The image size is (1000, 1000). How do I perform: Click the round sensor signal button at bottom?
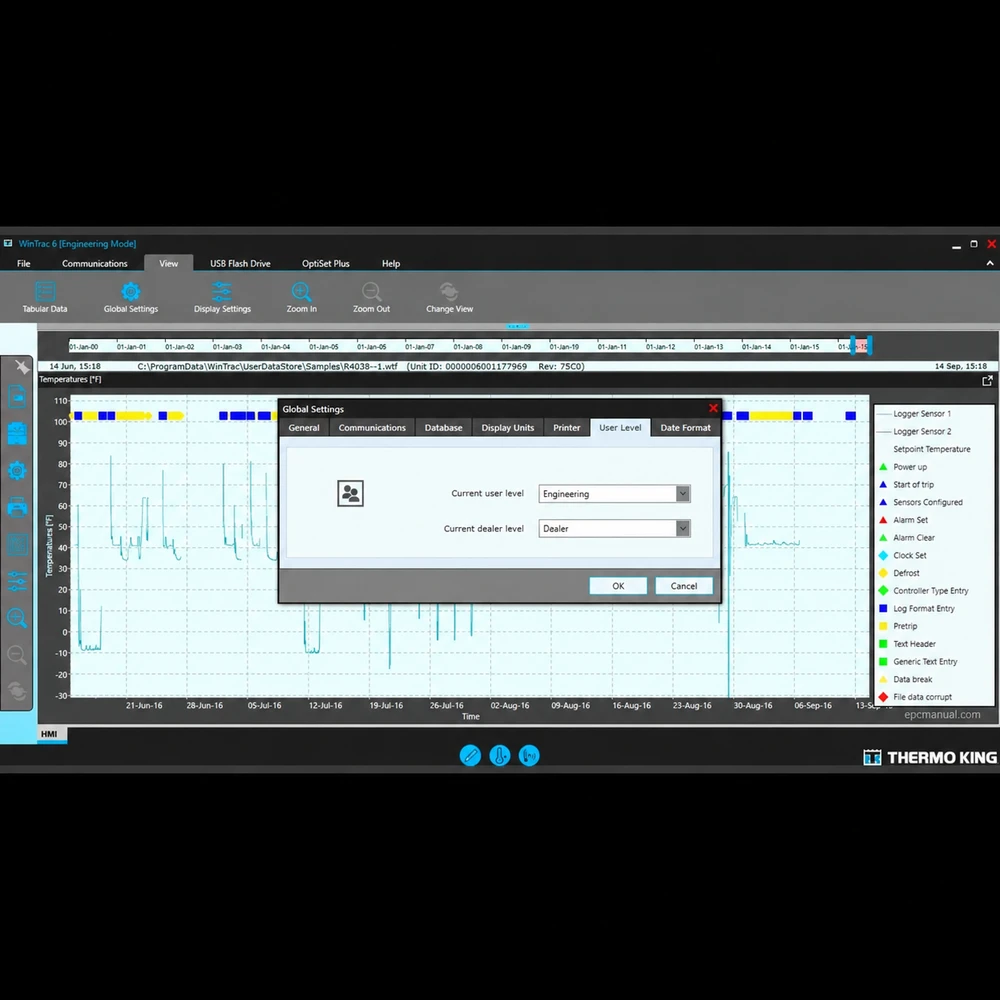[529, 755]
